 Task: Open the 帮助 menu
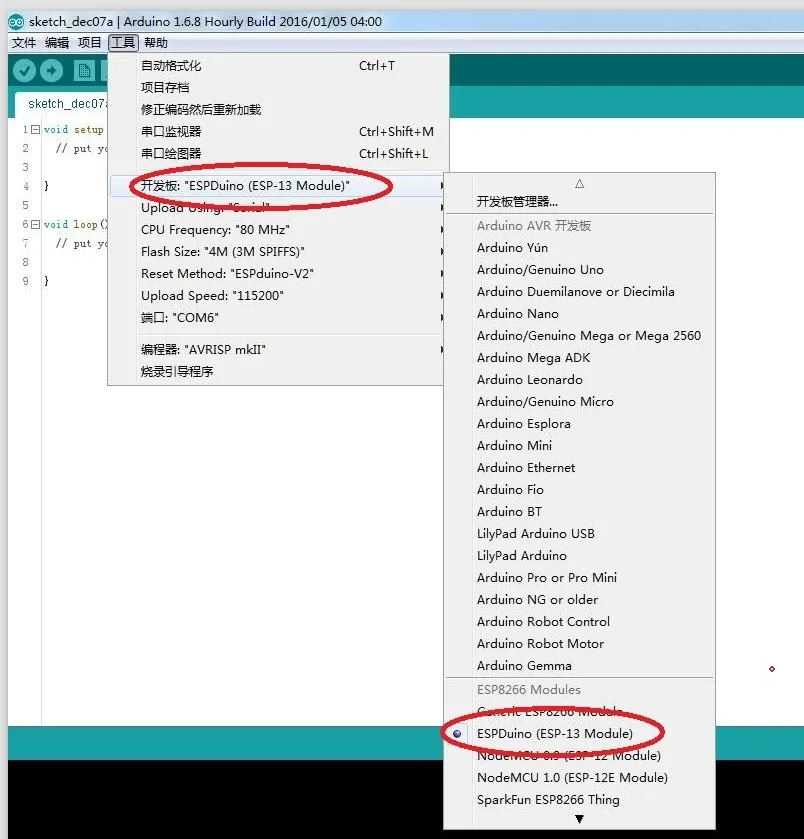156,42
